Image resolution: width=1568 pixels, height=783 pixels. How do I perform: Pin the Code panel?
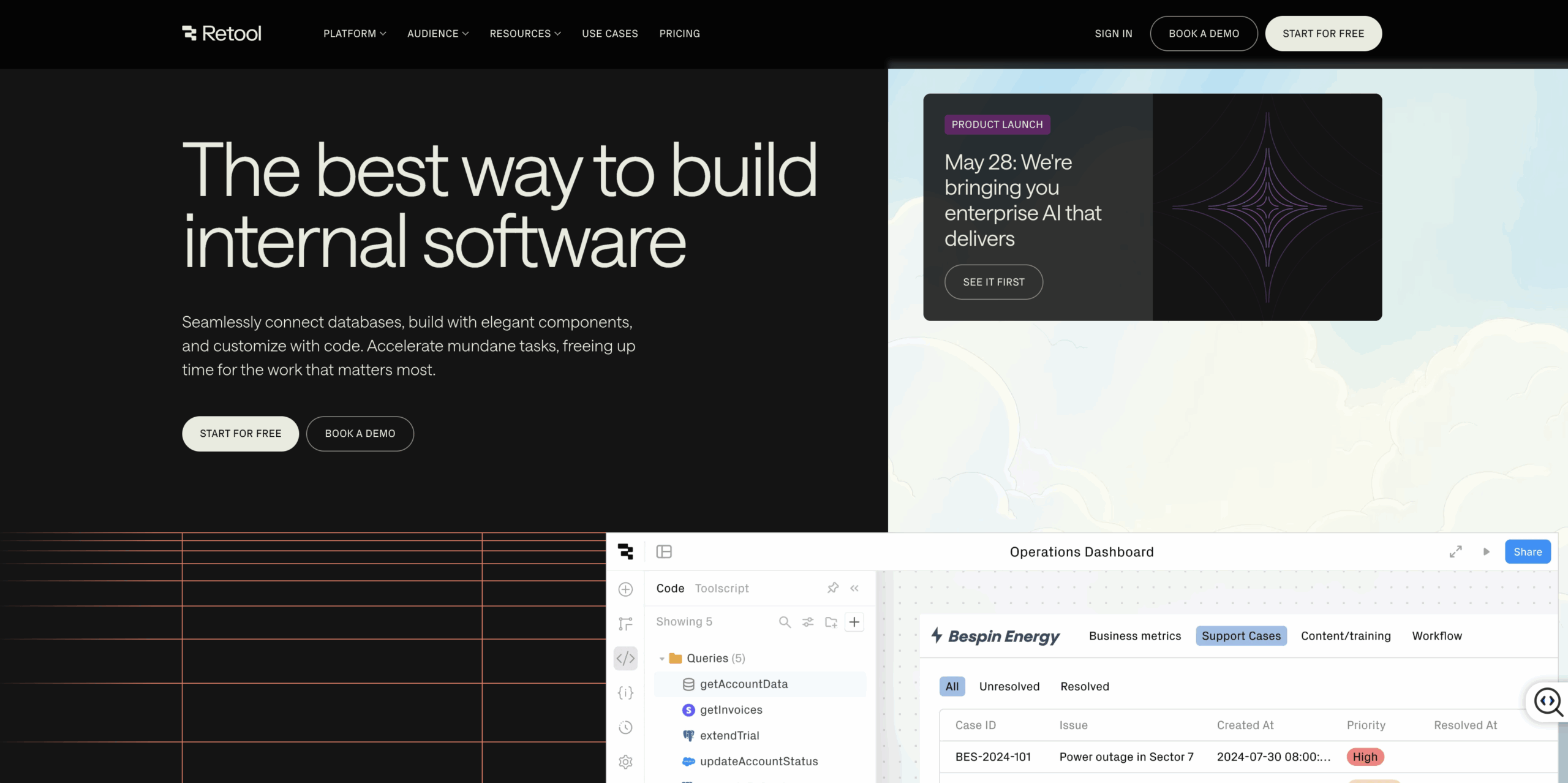(833, 588)
